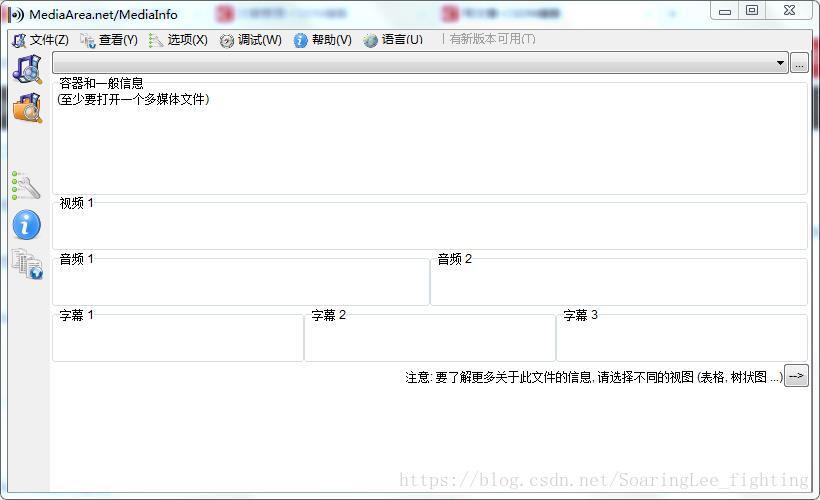This screenshot has width=820, height=500.
Task: Open the 调试(W) menu
Action: point(250,40)
